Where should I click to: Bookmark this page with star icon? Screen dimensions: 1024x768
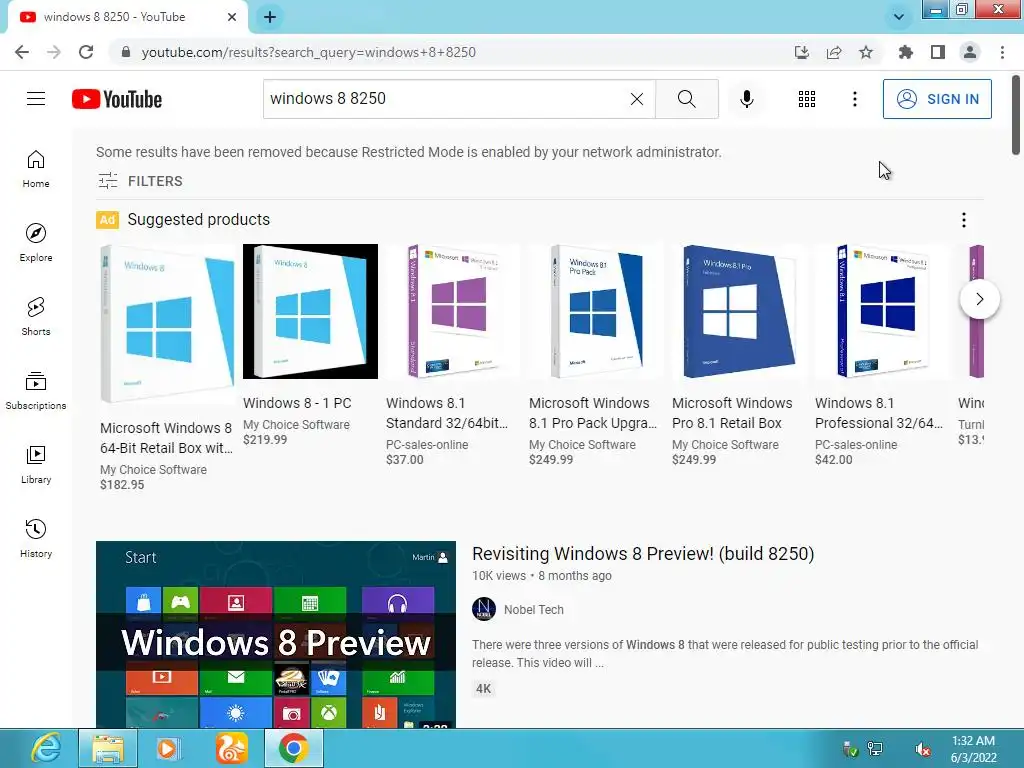[x=866, y=52]
